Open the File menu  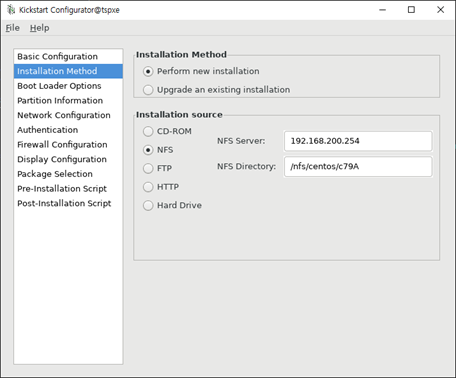click(x=13, y=28)
